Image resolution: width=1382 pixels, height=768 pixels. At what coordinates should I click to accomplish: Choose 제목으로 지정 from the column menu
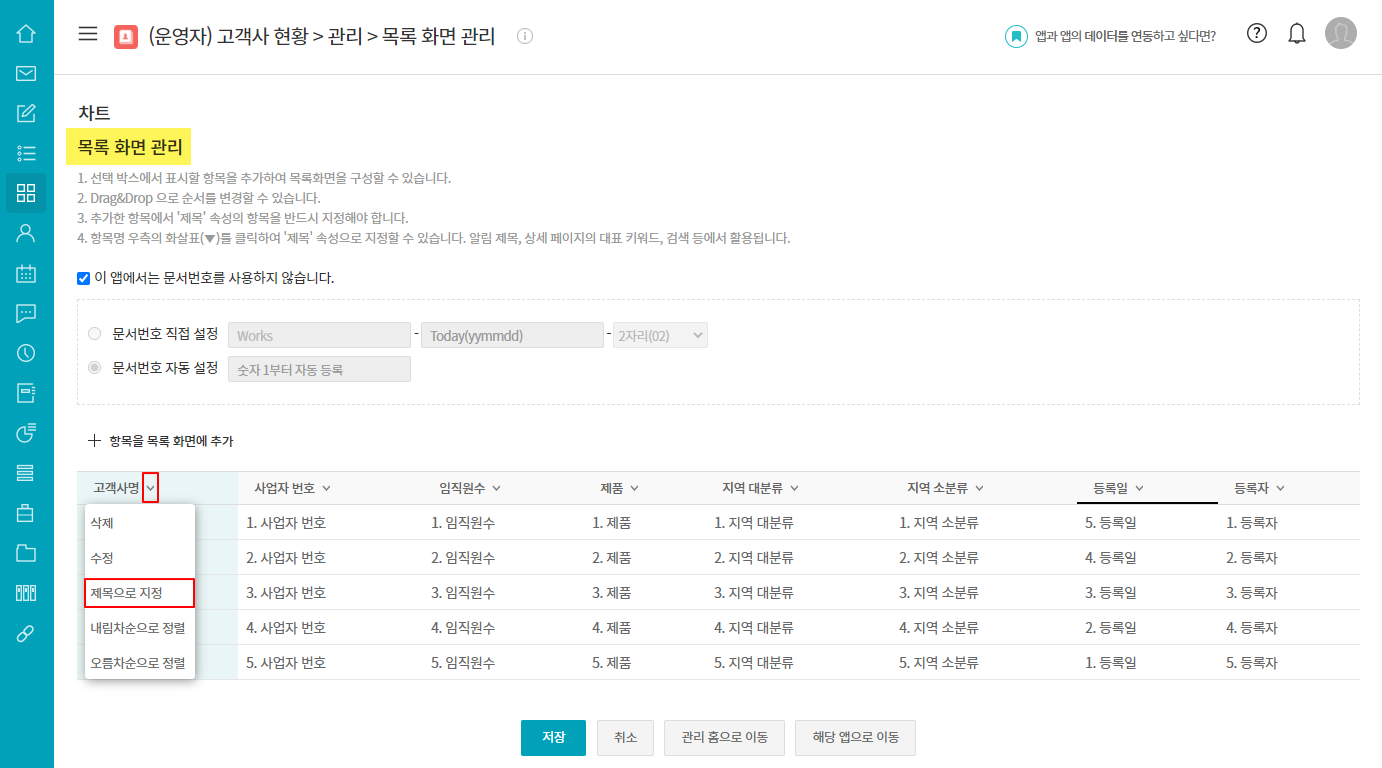pos(139,593)
